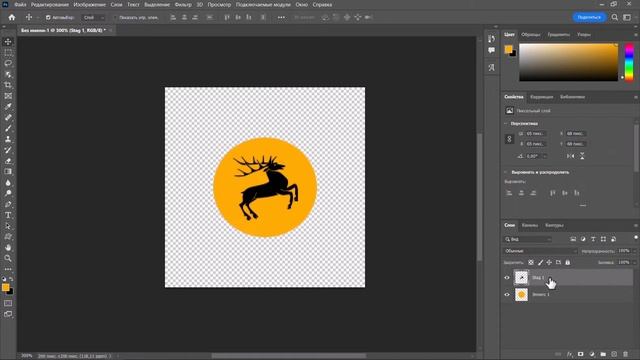Switch to the Каналы tab
This screenshot has height=360, width=640.
pos(530,225)
